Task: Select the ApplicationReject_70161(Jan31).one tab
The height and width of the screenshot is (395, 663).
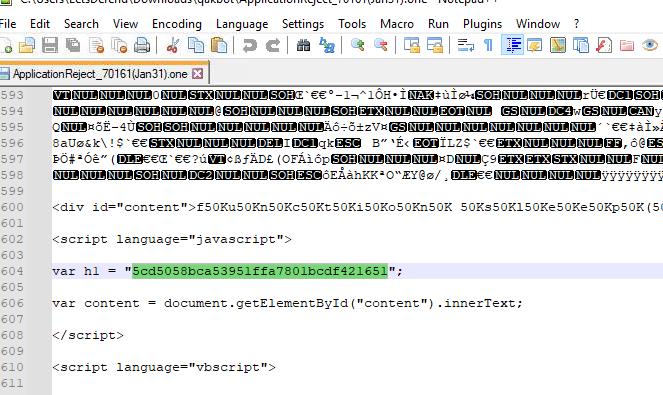Action: pos(100,74)
